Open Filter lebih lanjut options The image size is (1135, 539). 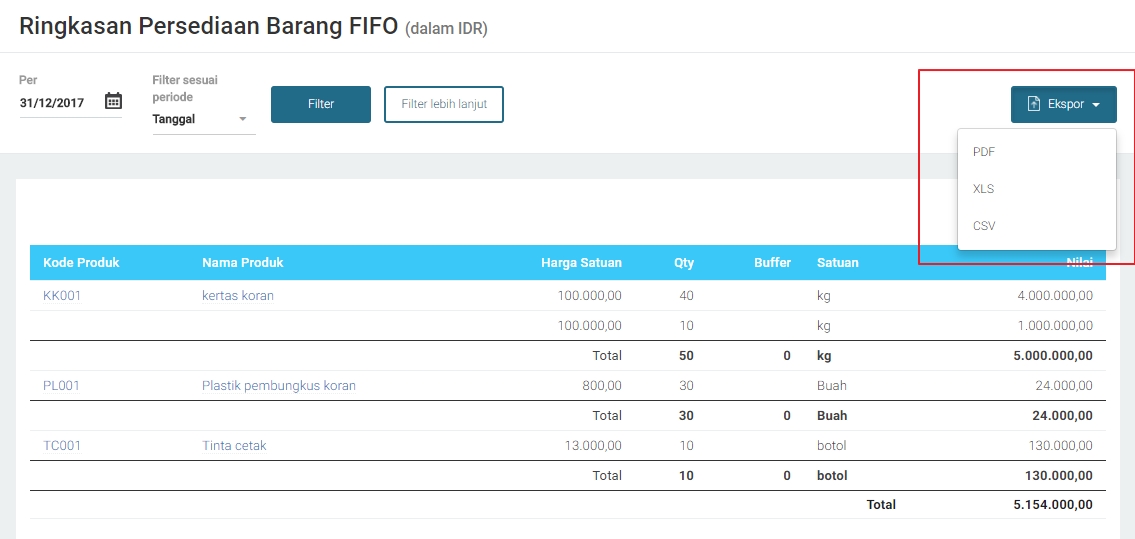click(x=443, y=104)
